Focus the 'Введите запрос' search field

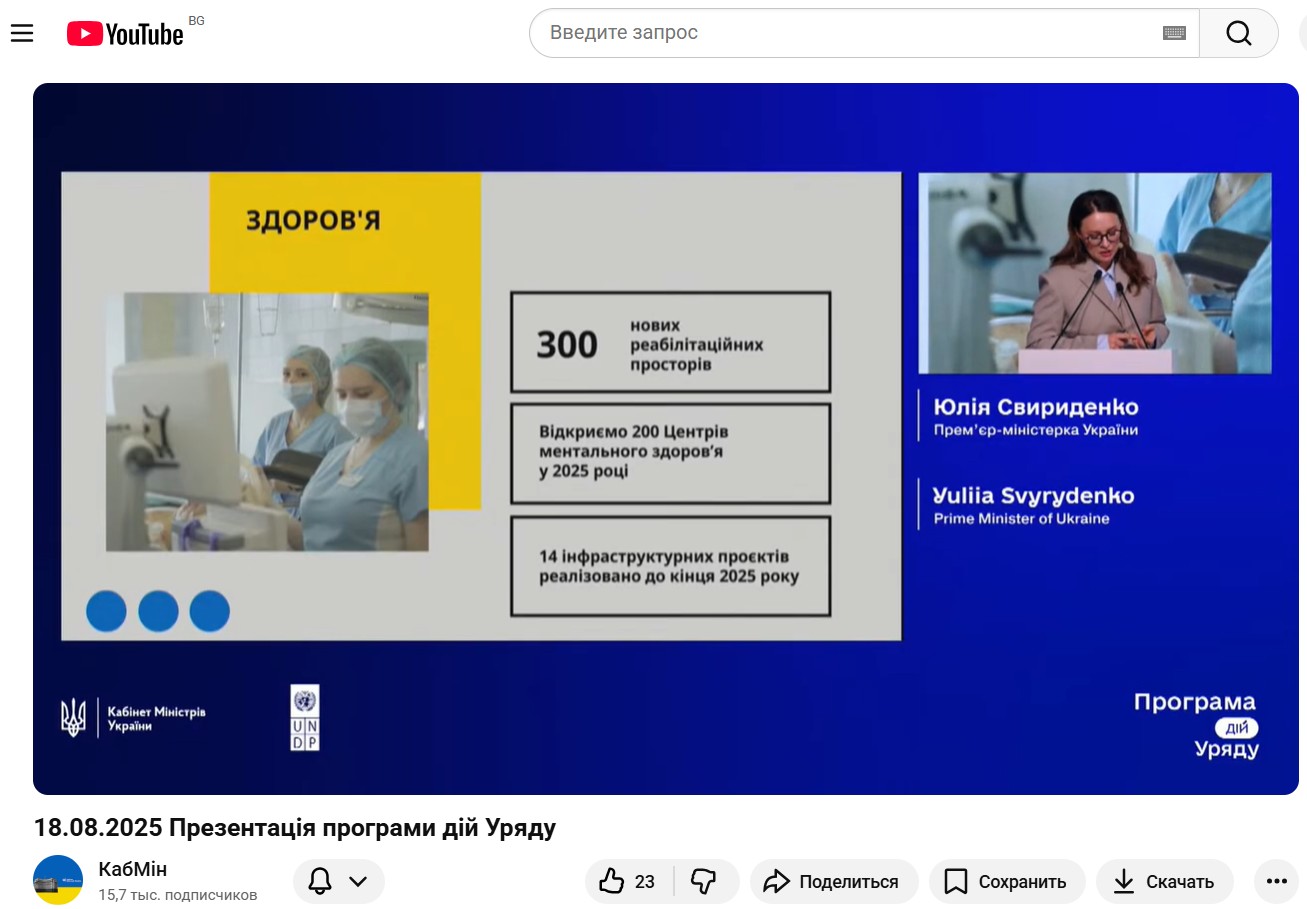[850, 33]
